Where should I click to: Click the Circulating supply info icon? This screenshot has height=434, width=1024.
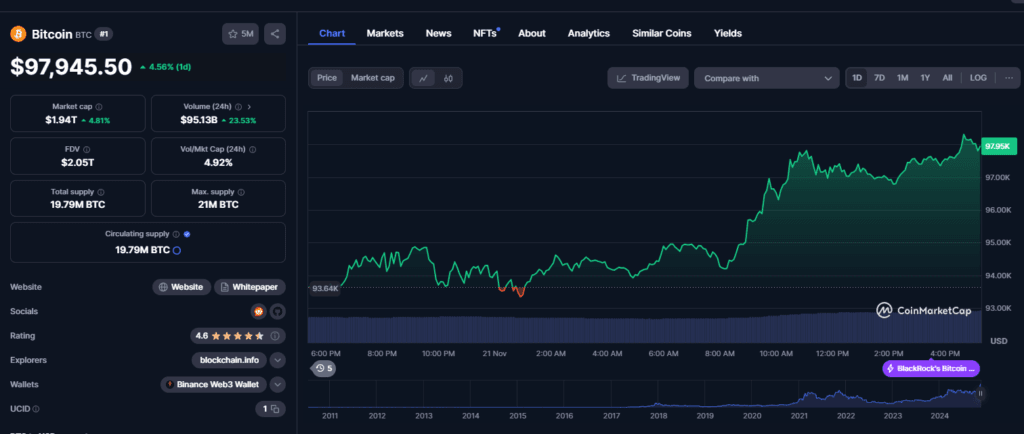click(x=176, y=234)
